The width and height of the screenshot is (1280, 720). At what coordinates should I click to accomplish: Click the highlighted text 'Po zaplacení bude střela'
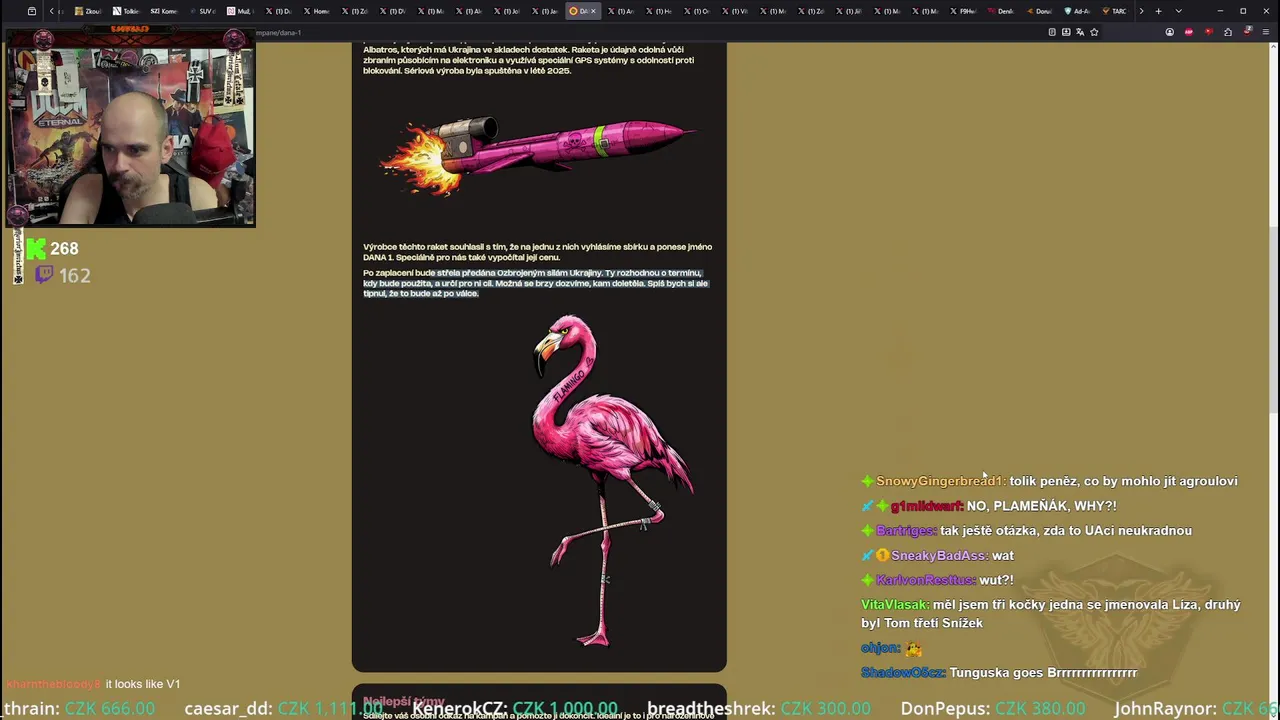536,283
